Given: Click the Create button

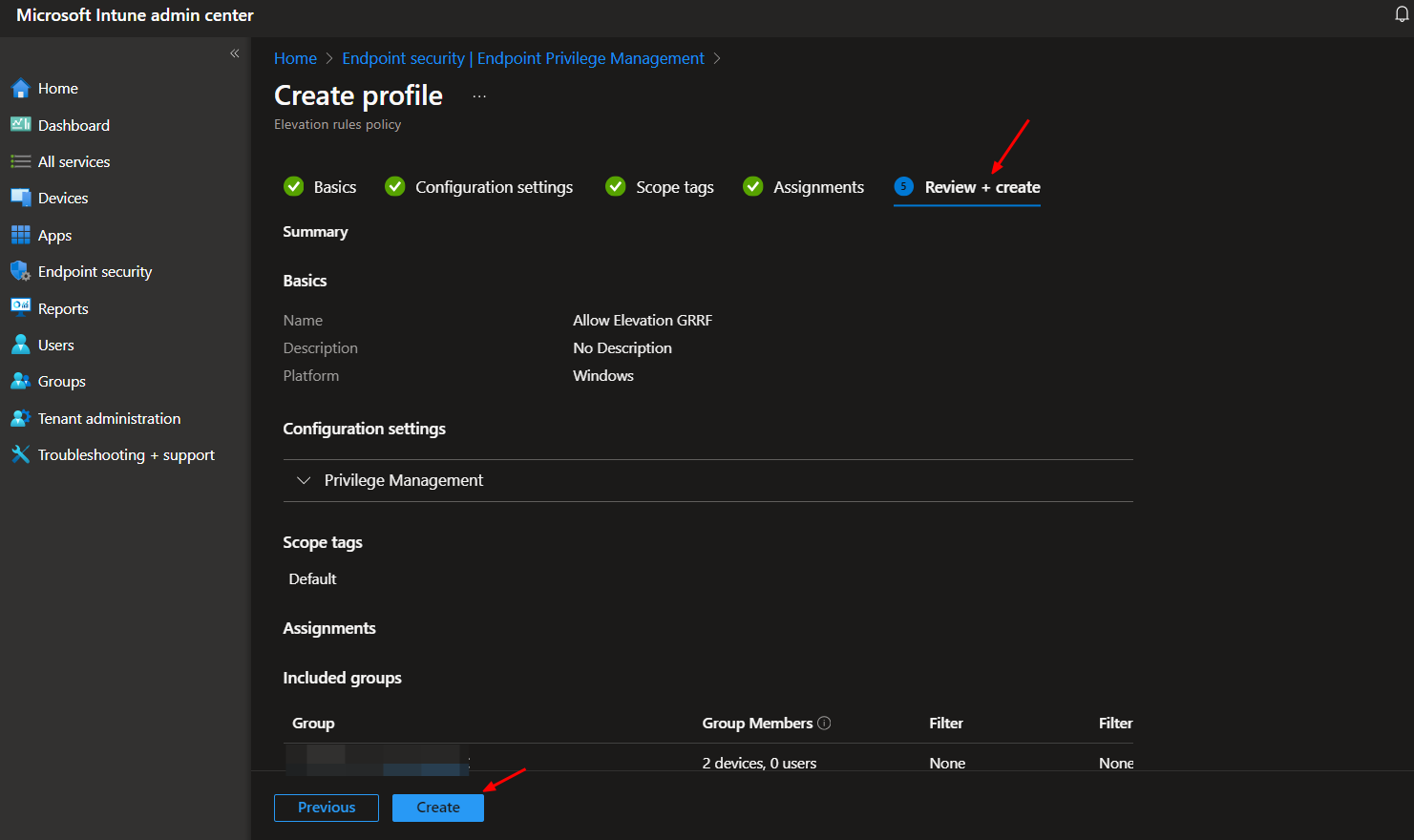Looking at the screenshot, I should tap(438, 808).
